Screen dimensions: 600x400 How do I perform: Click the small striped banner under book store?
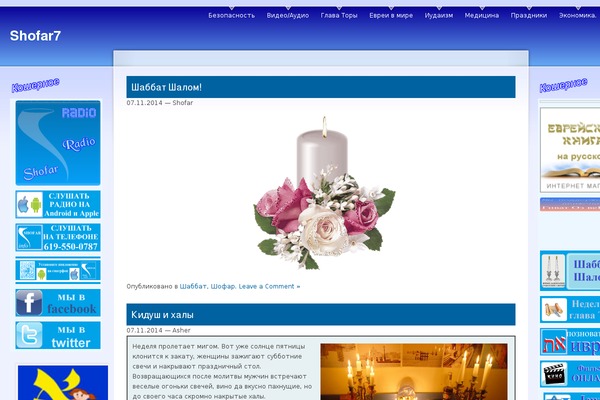pyautogui.click(x=570, y=204)
